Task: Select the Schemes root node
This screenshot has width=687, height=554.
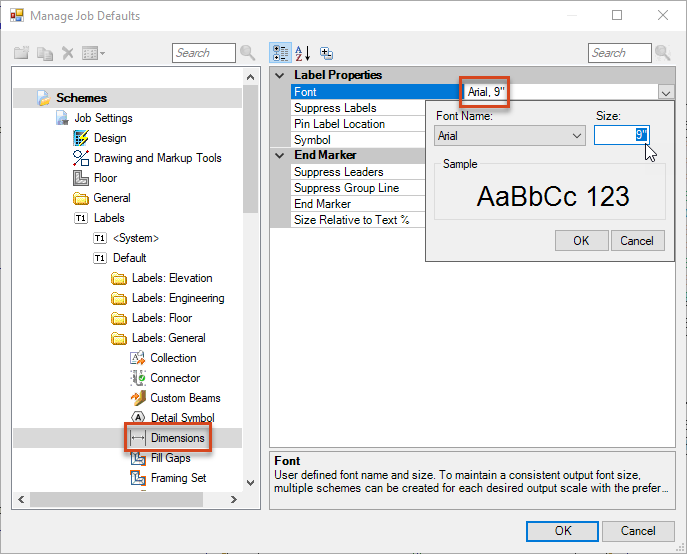Action: click(81, 98)
